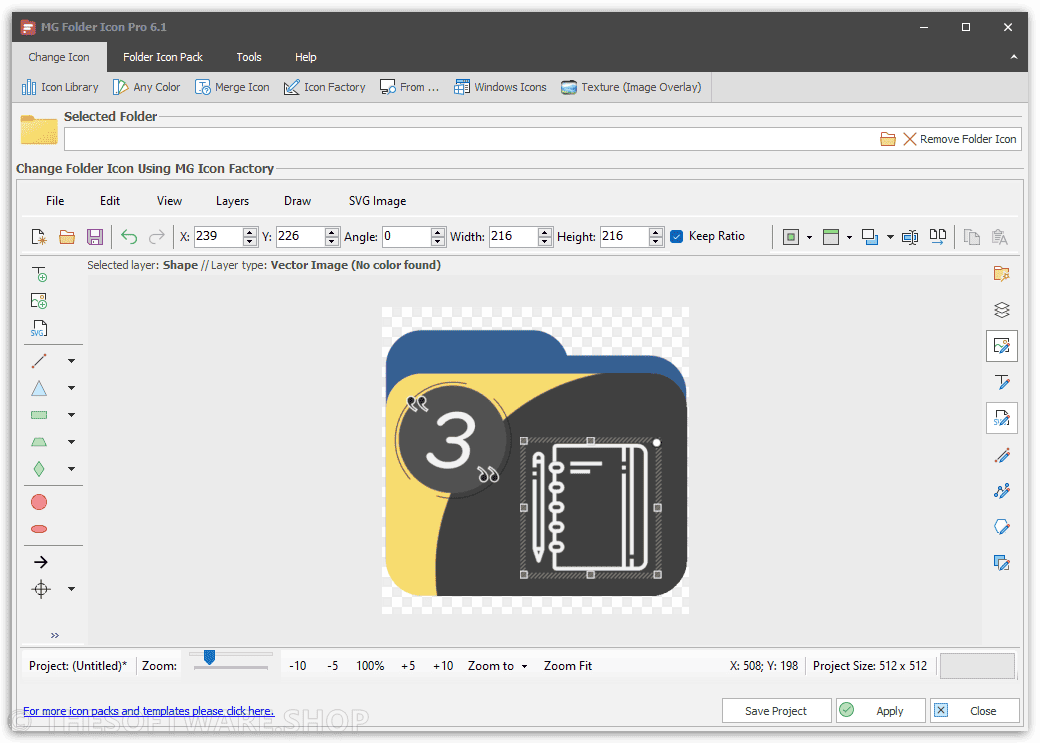Open the layers panel stack icon
The image size is (1040, 743).
(1002, 310)
